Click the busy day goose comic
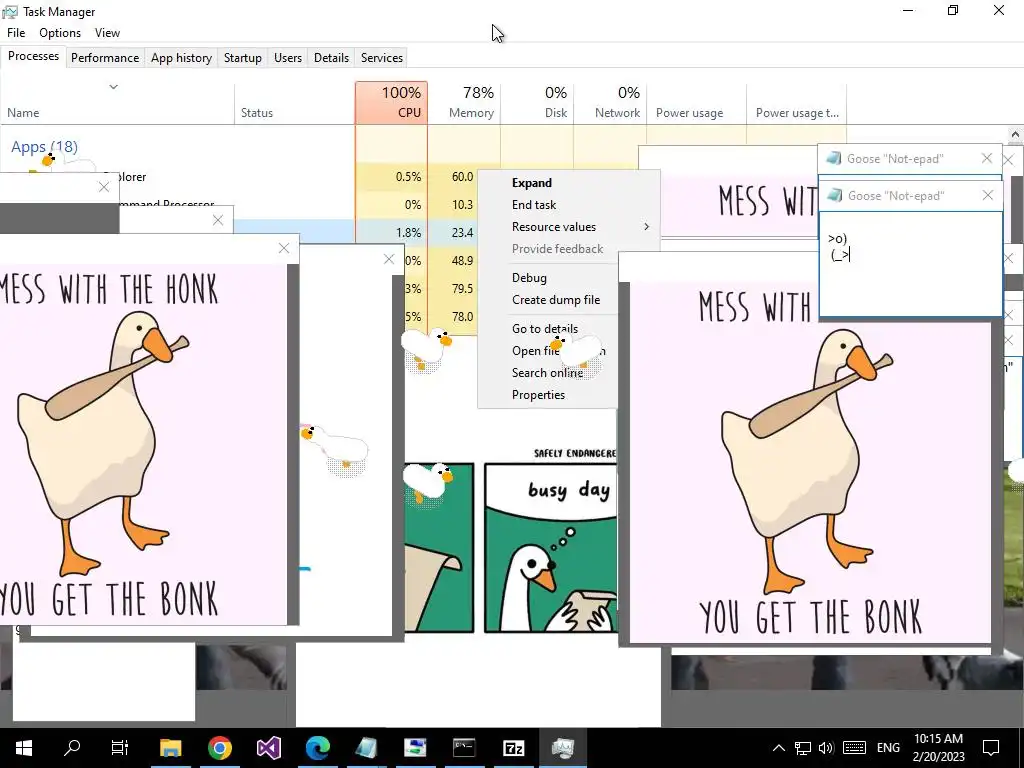The image size is (1024, 768). [x=550, y=547]
